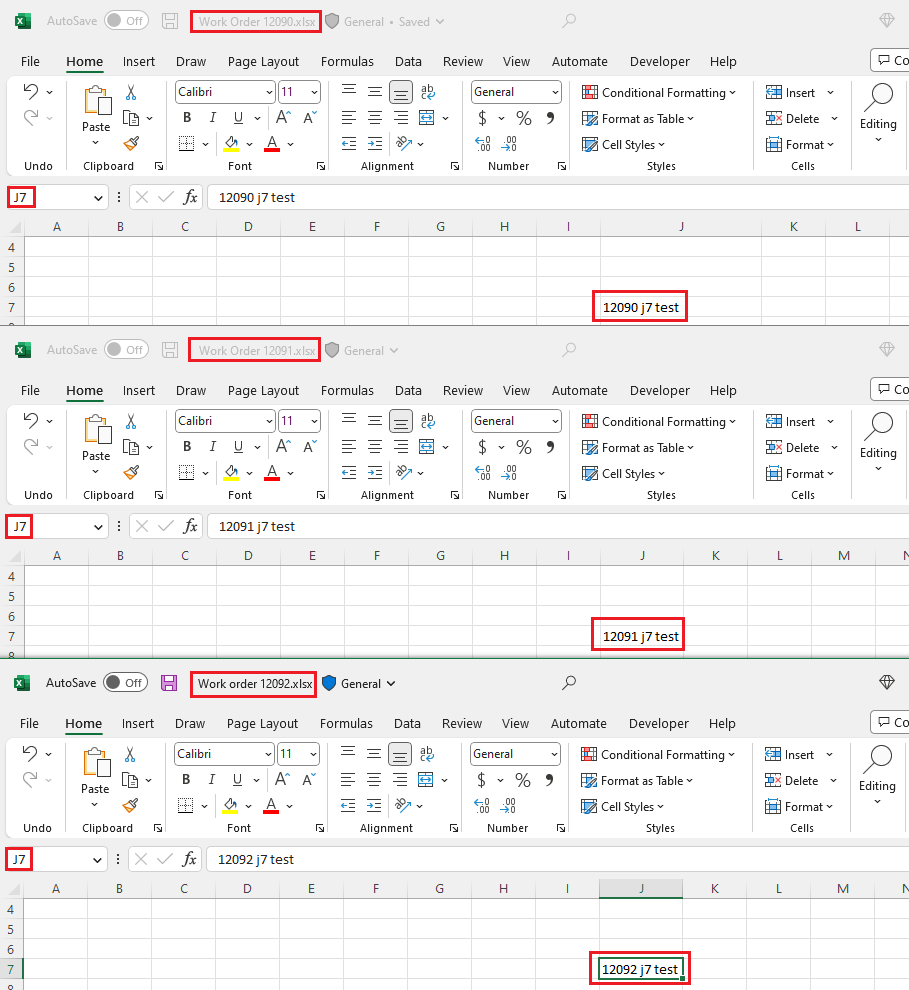Click Decrease Decimal in Work Order 12090 window
This screenshot has width=909, height=990.
tap(509, 144)
